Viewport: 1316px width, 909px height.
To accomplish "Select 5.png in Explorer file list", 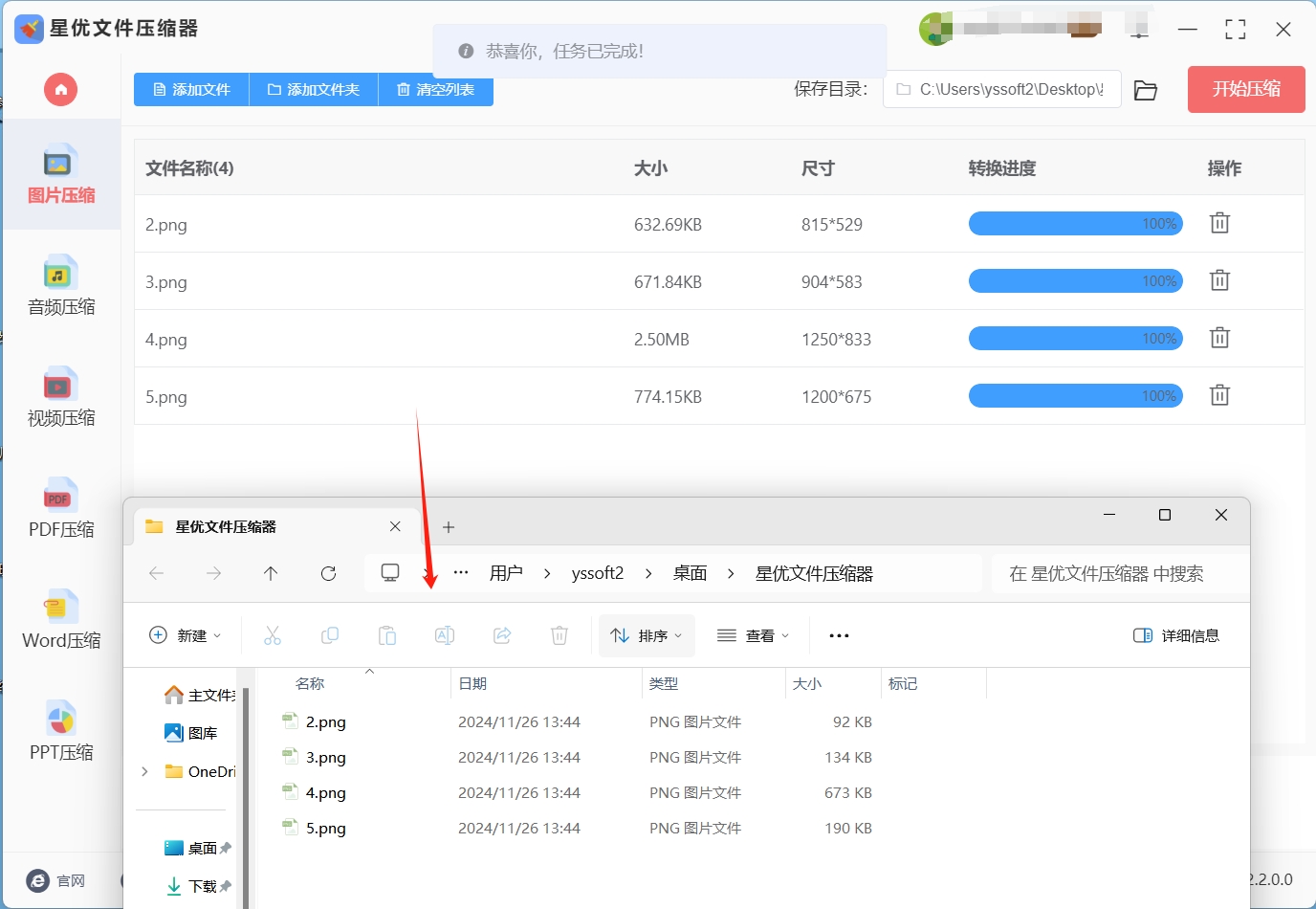I will pyautogui.click(x=326, y=829).
